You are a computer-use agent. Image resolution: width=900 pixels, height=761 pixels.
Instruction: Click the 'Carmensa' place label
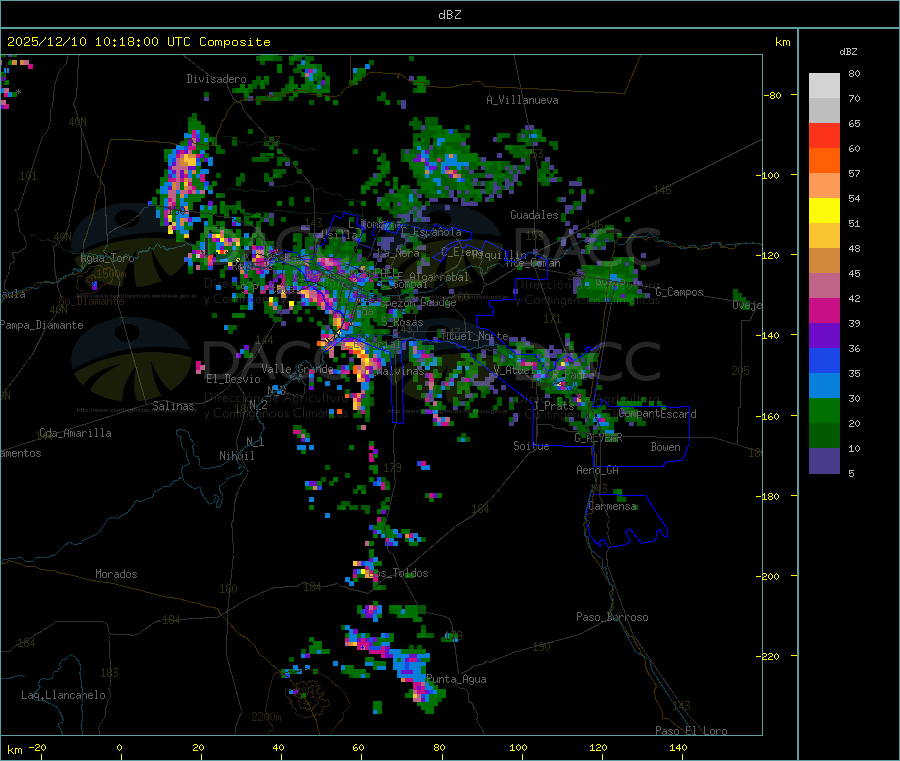(612, 507)
